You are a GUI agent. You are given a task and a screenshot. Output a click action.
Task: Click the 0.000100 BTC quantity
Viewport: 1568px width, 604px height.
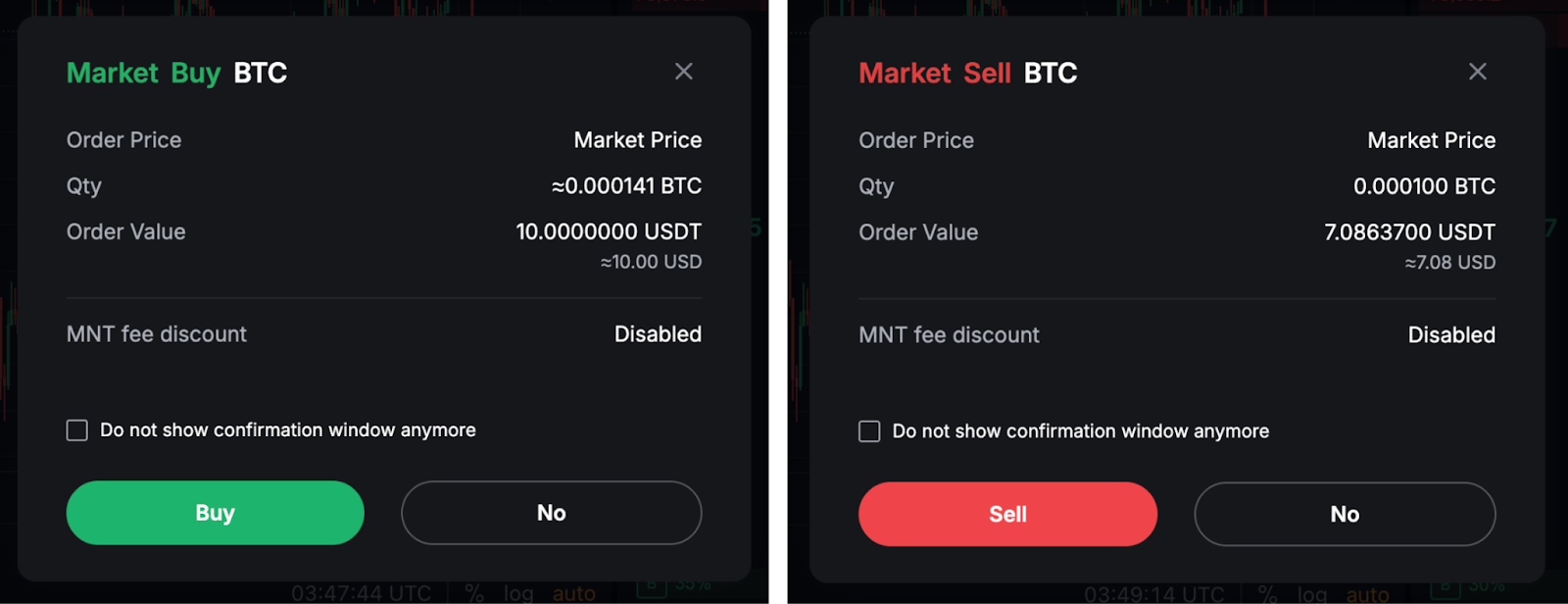1424,186
